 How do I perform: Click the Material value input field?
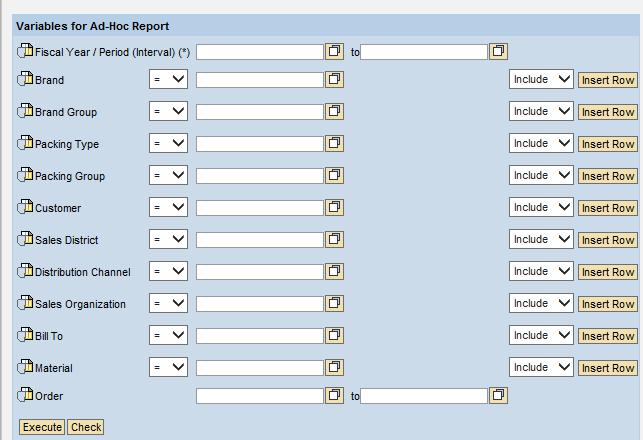(x=260, y=368)
